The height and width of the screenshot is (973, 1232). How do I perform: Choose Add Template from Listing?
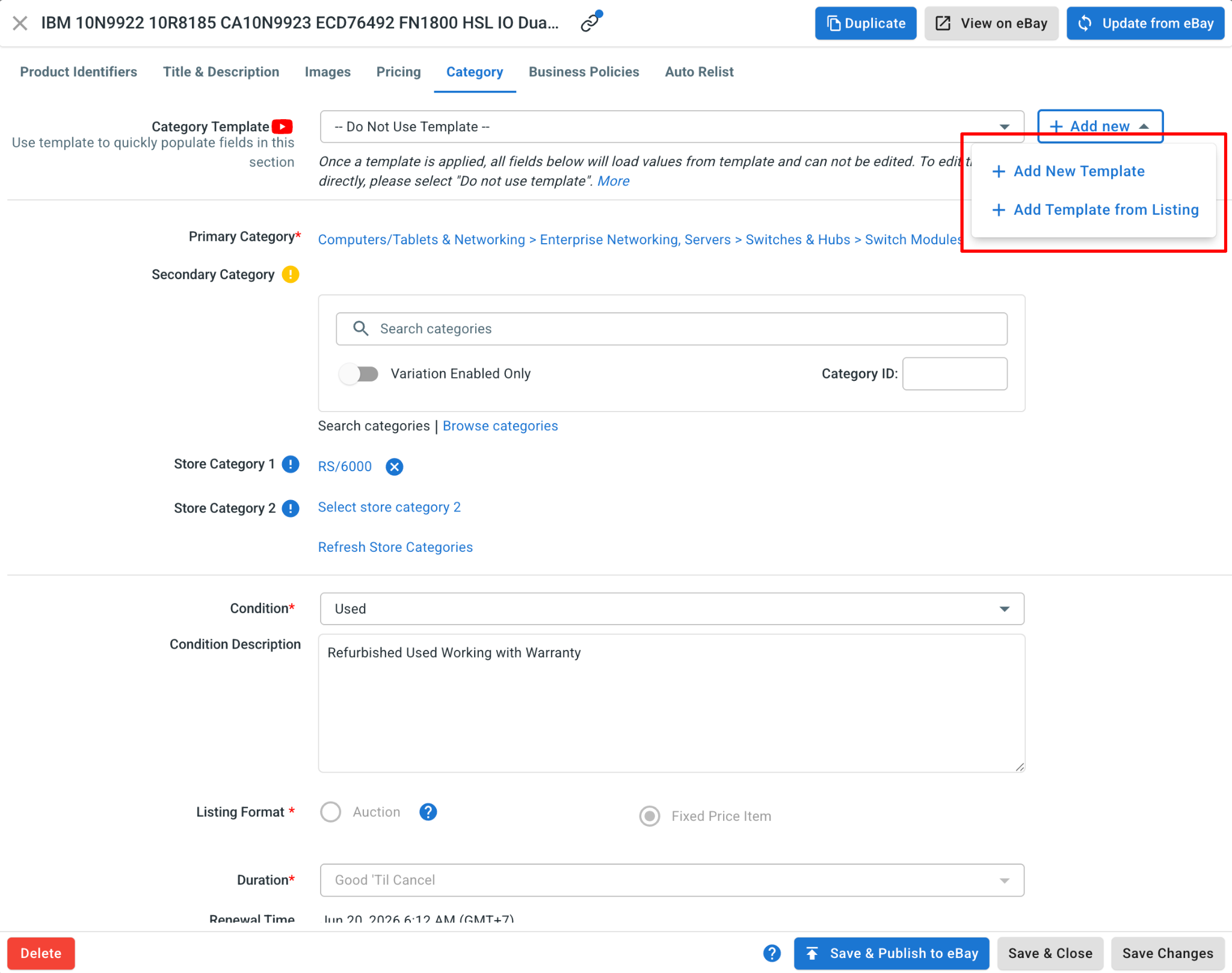click(x=1095, y=210)
